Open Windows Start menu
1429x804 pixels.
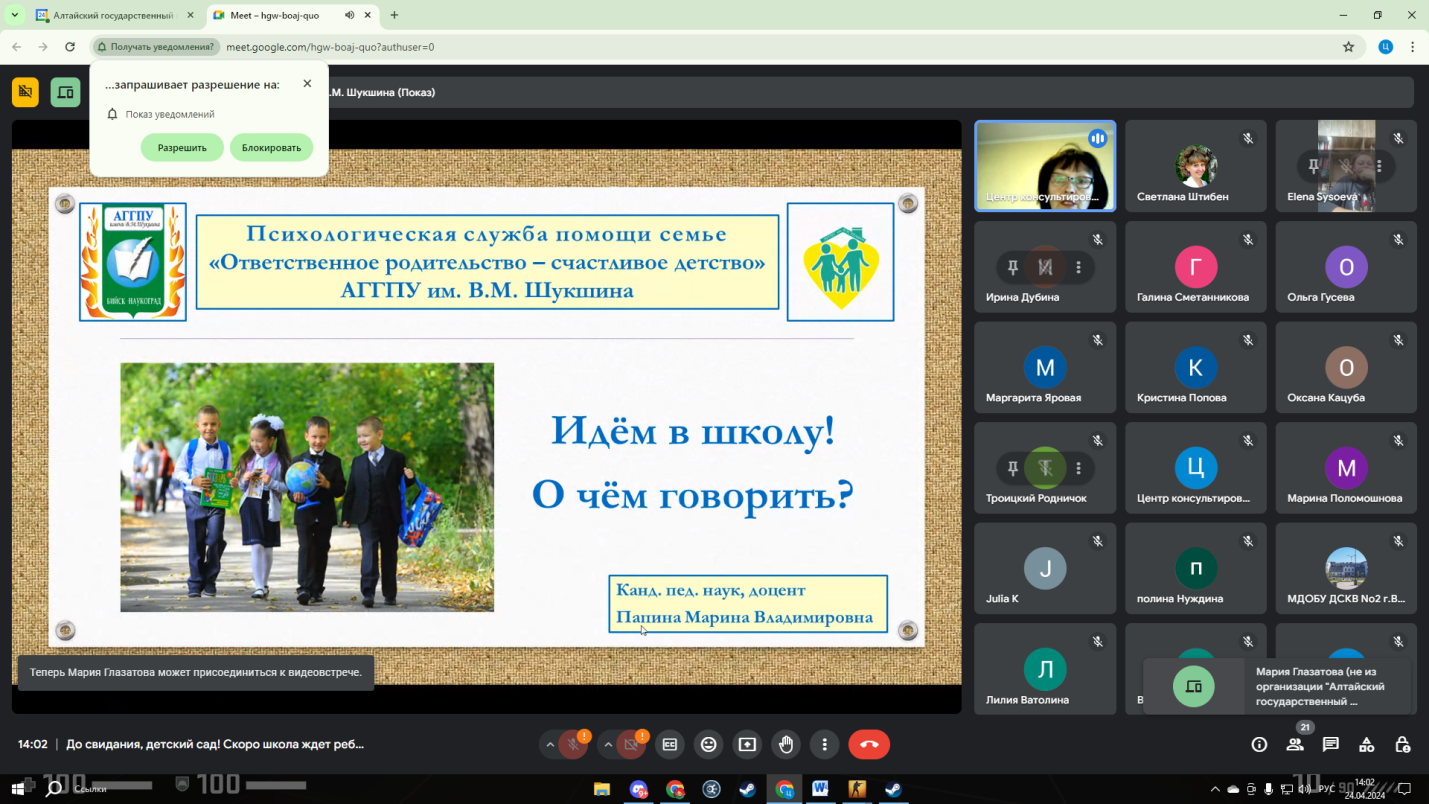click(x=18, y=789)
